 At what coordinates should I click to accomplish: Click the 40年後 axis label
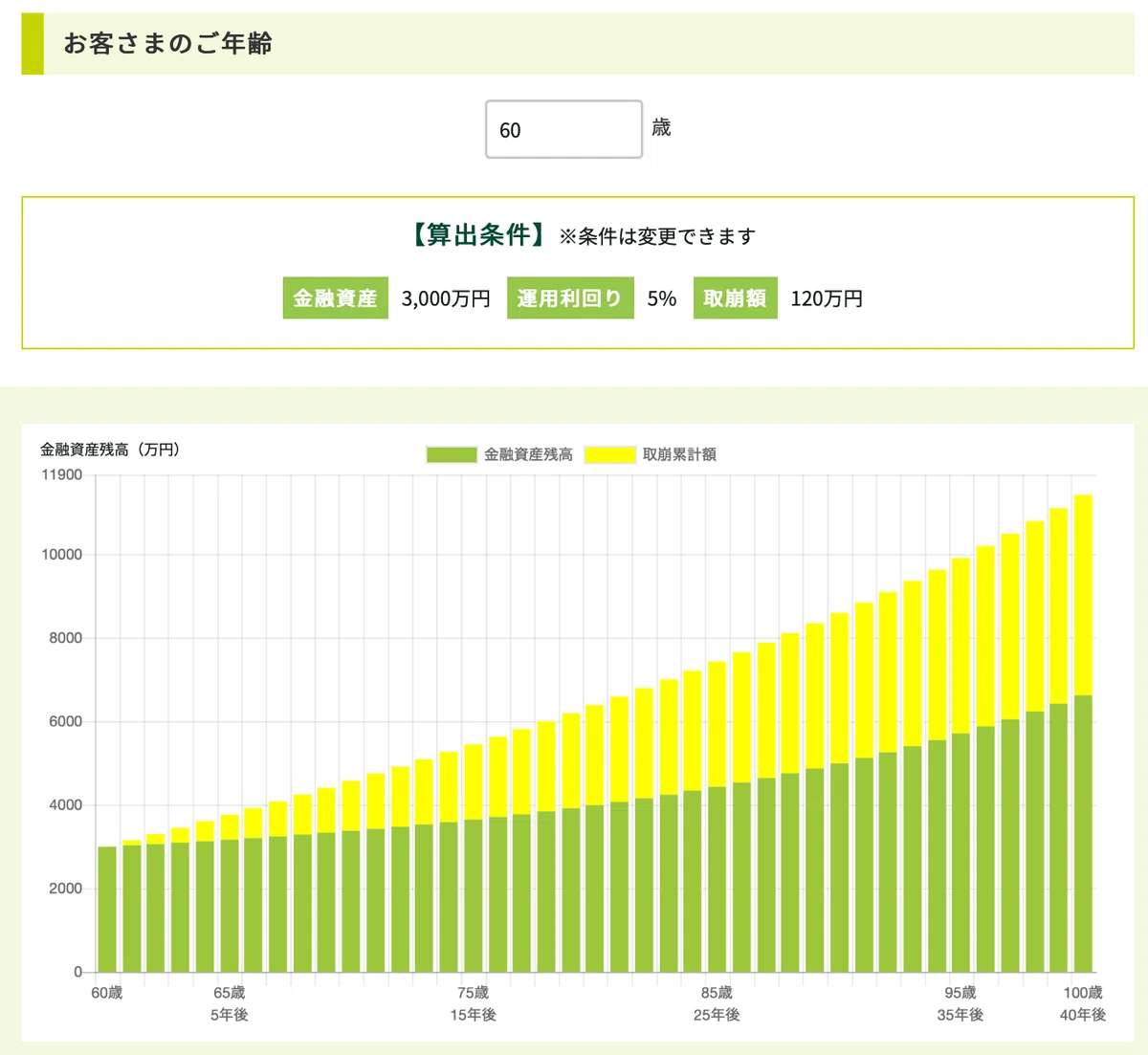1083,1015
